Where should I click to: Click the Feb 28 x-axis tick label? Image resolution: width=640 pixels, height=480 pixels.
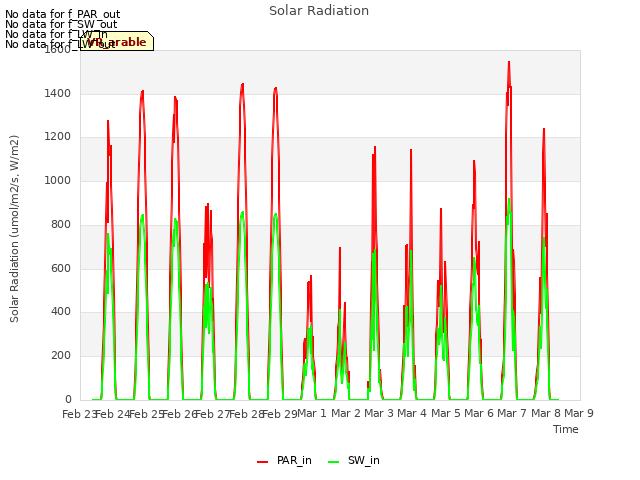tap(247, 414)
